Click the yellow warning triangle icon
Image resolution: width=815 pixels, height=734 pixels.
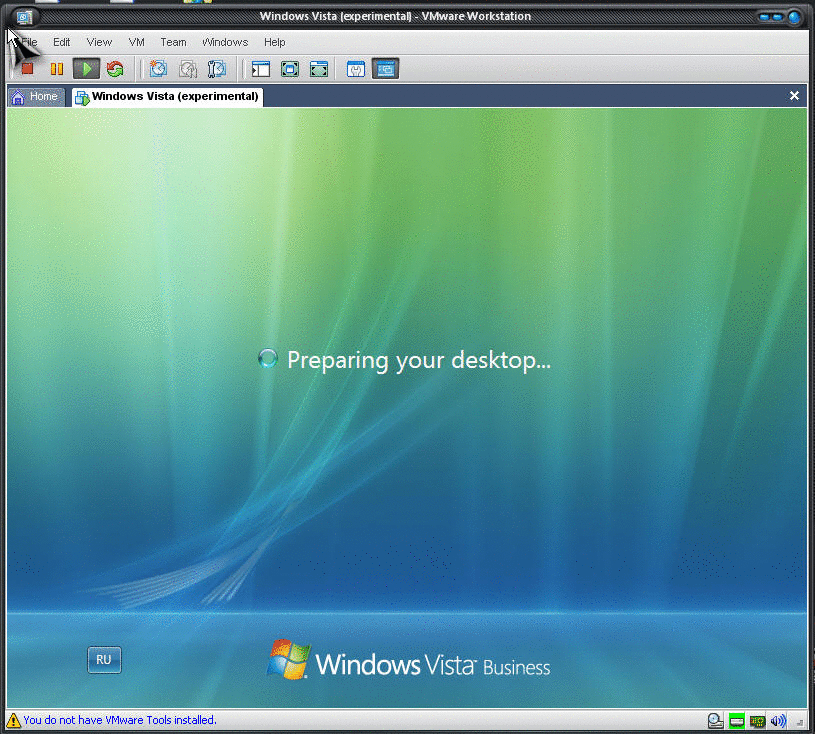coord(14,720)
